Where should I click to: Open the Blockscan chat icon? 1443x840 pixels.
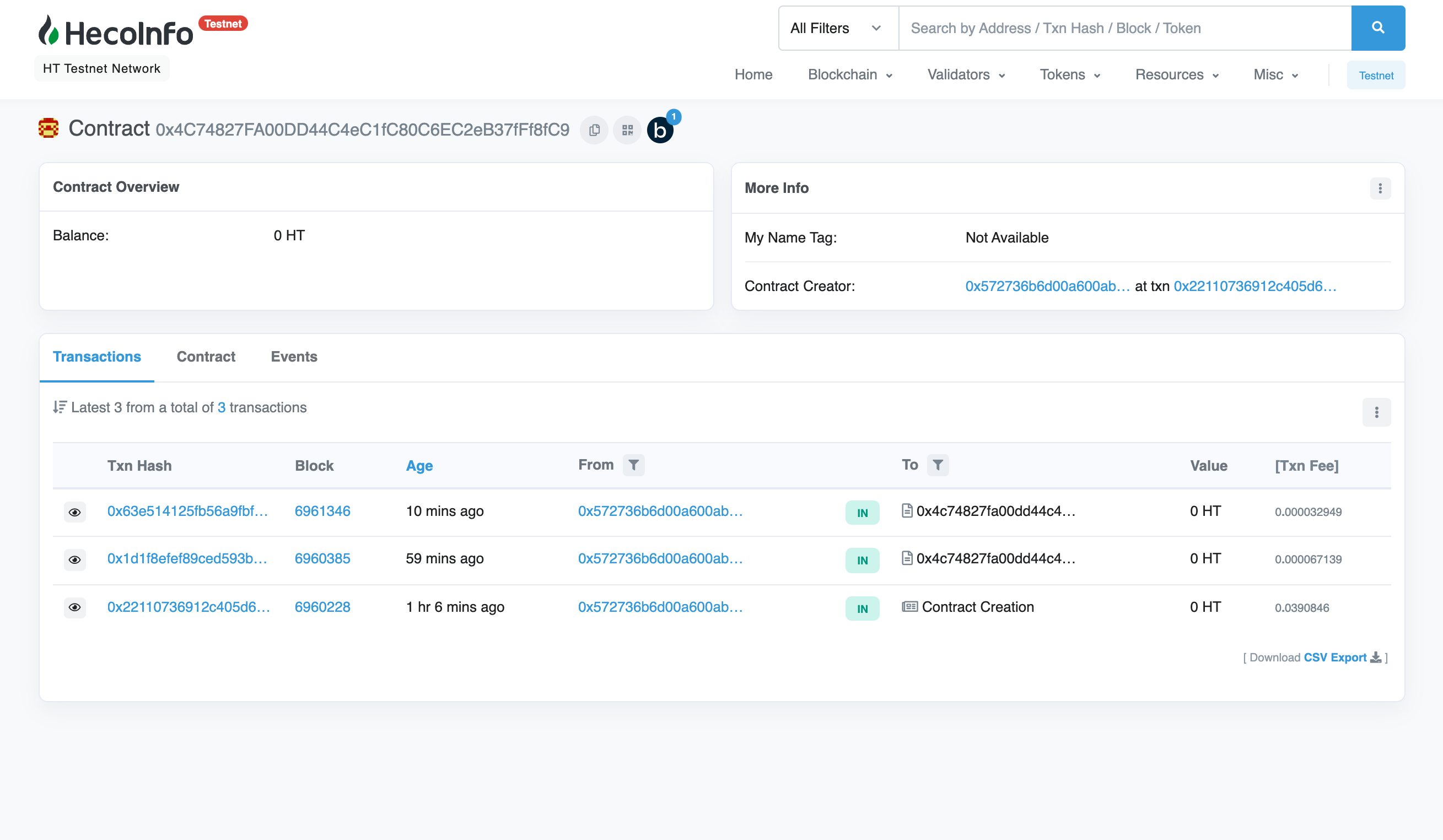[660, 130]
